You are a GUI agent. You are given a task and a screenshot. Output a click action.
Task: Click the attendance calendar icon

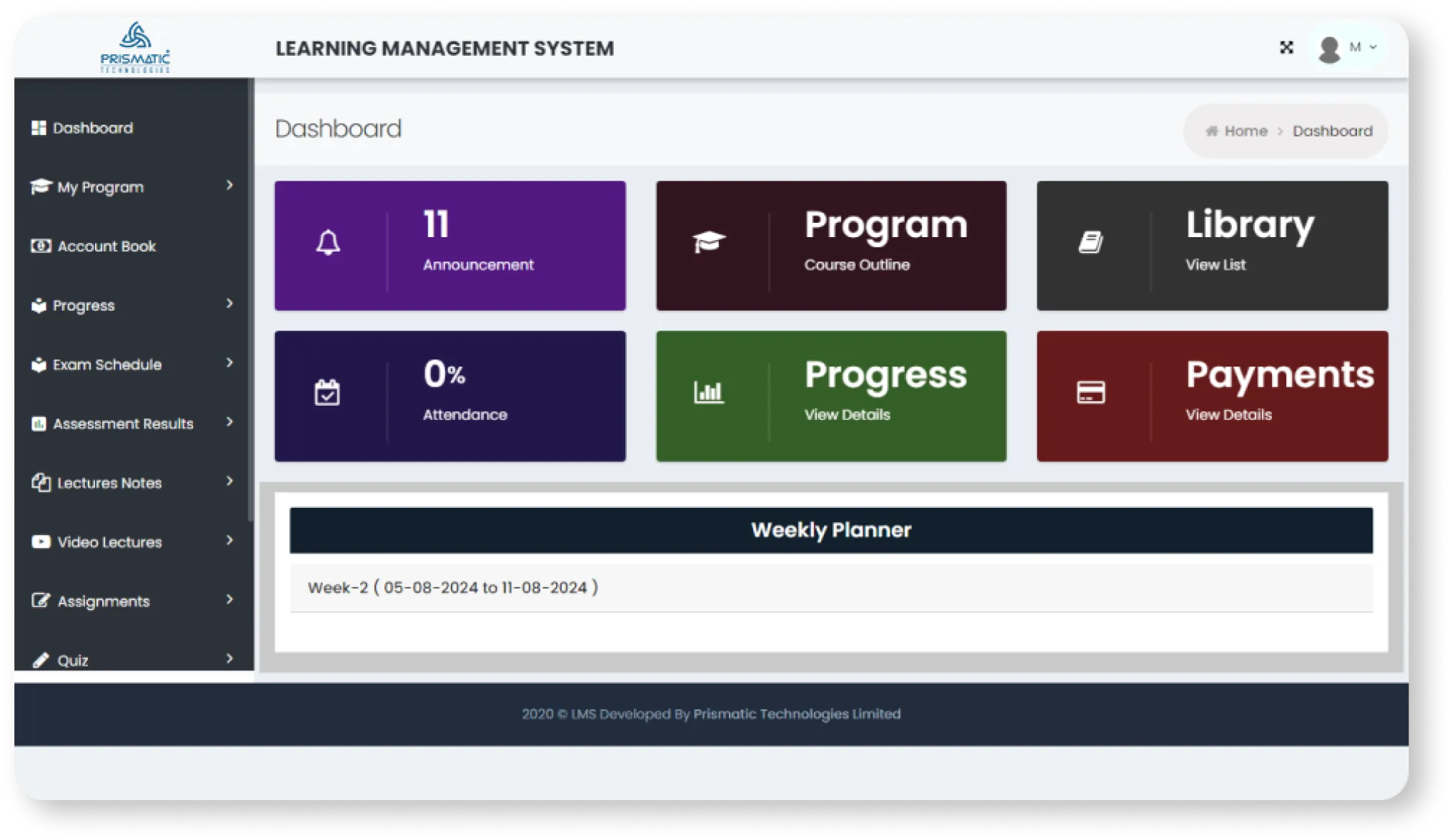[327, 392]
